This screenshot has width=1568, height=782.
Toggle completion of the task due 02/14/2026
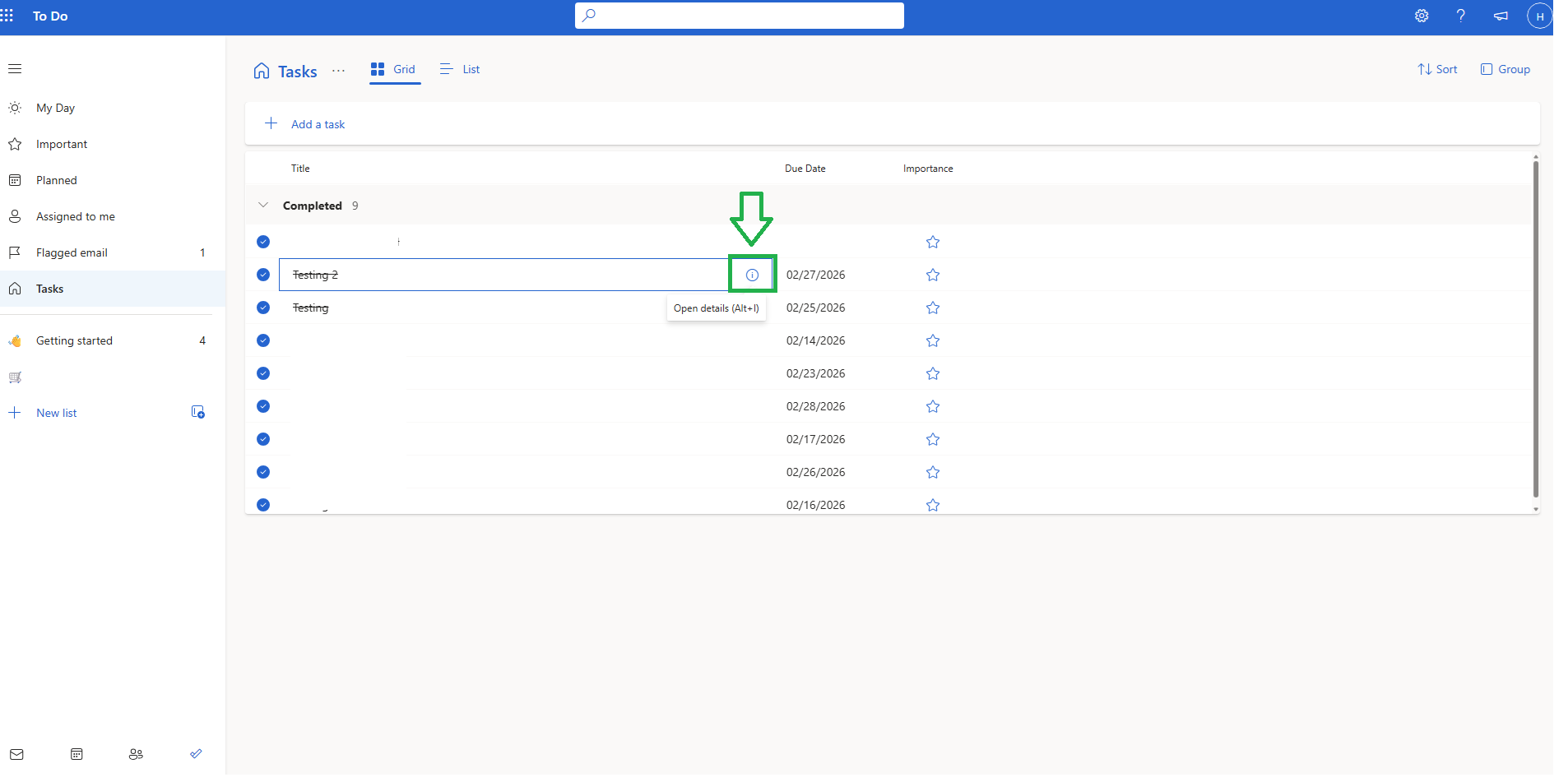(263, 340)
